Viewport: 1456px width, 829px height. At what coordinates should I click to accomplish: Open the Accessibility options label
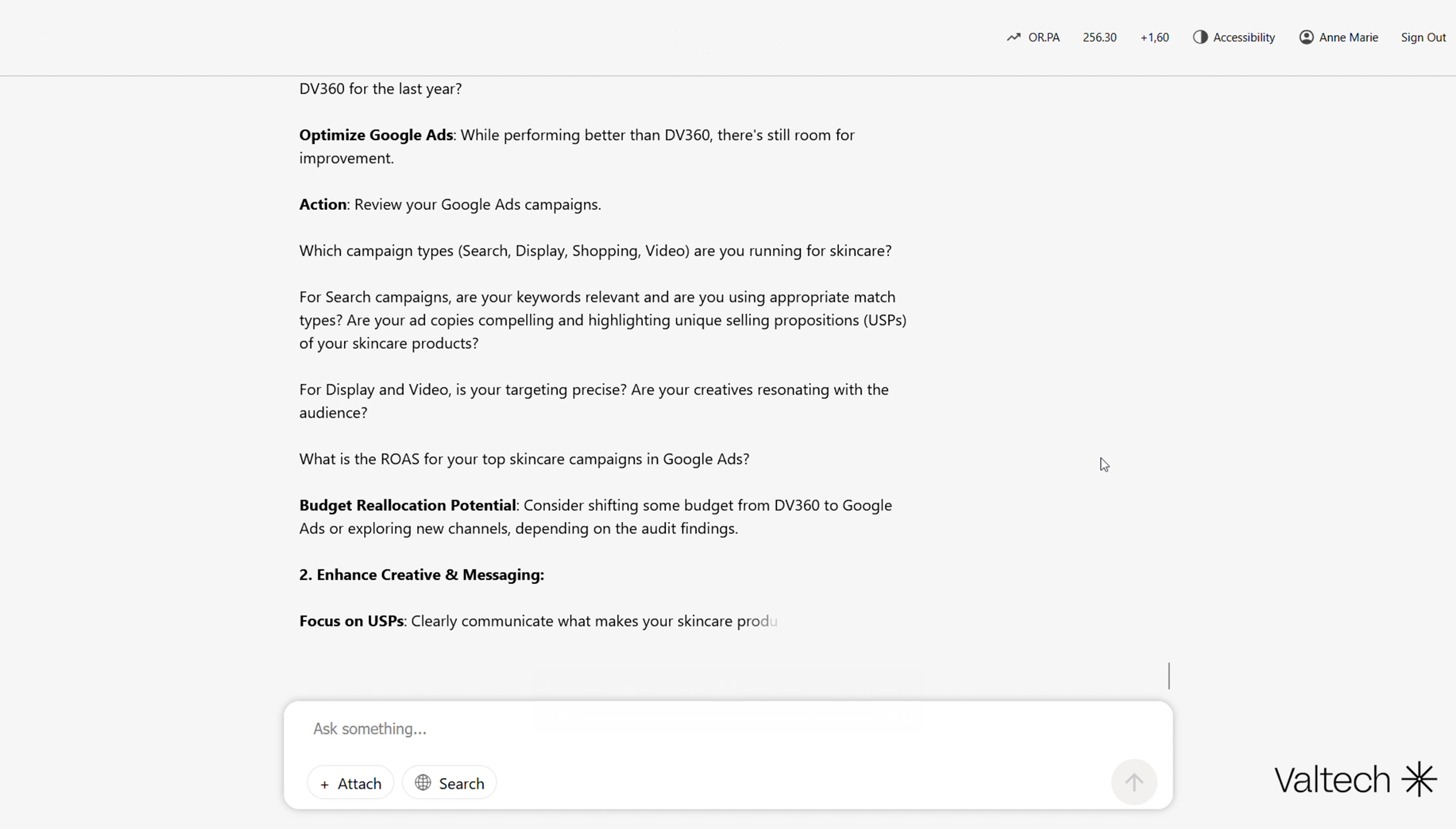1244,38
